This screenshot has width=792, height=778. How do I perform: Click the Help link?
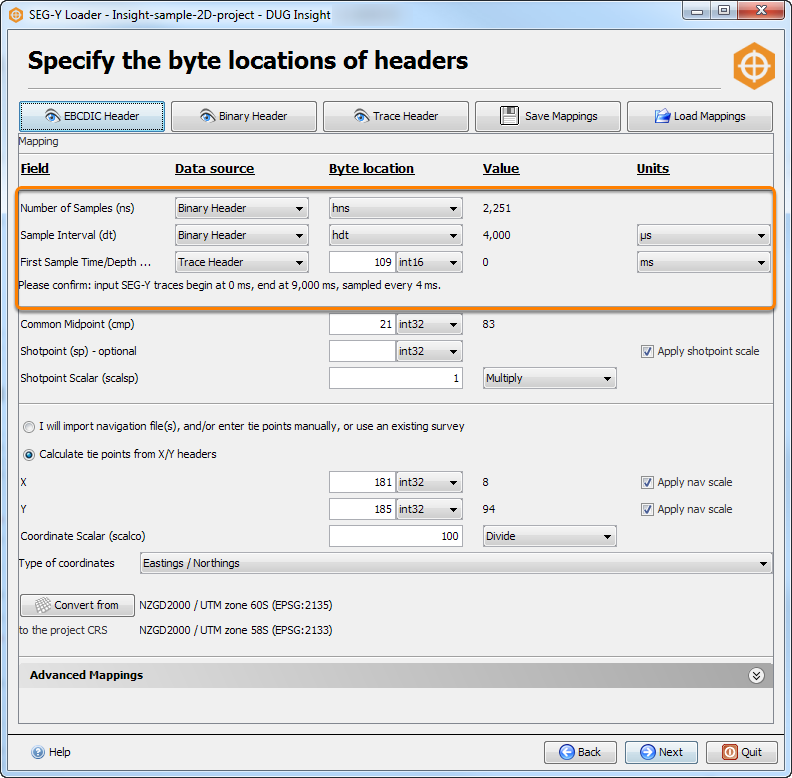tap(51, 752)
